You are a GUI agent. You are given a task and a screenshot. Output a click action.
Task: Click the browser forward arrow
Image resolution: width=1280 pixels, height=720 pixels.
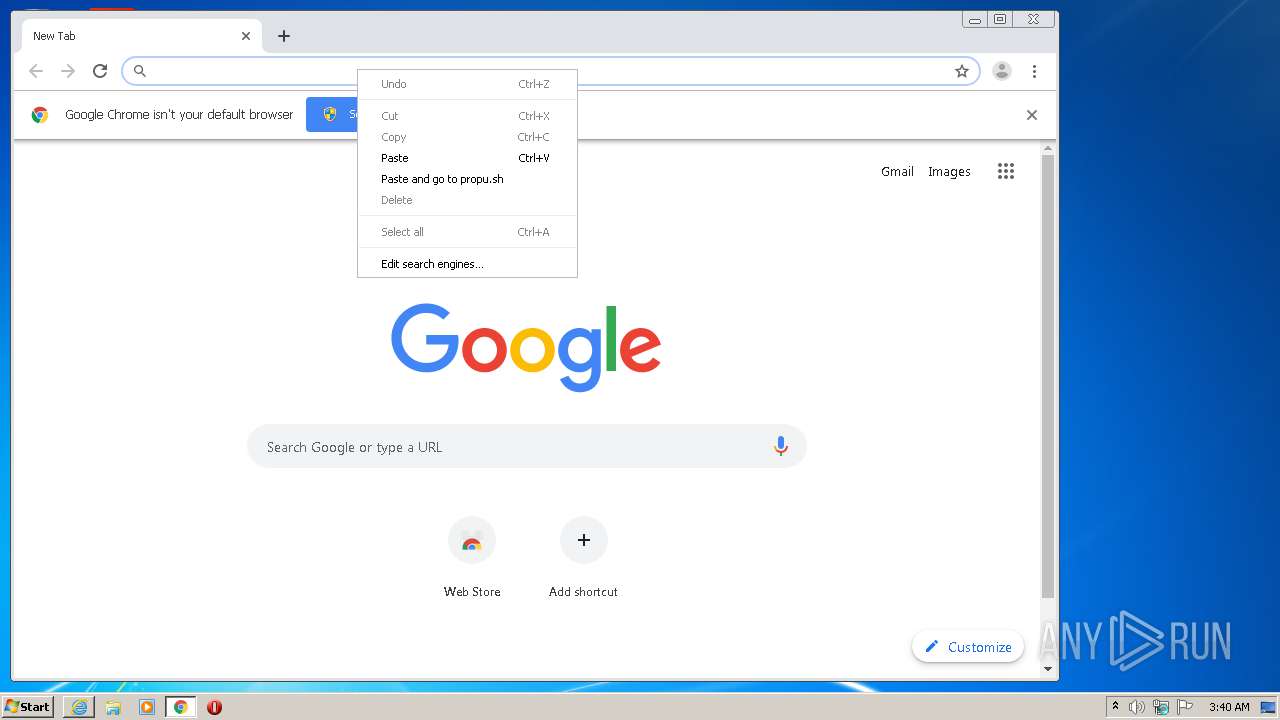(68, 71)
